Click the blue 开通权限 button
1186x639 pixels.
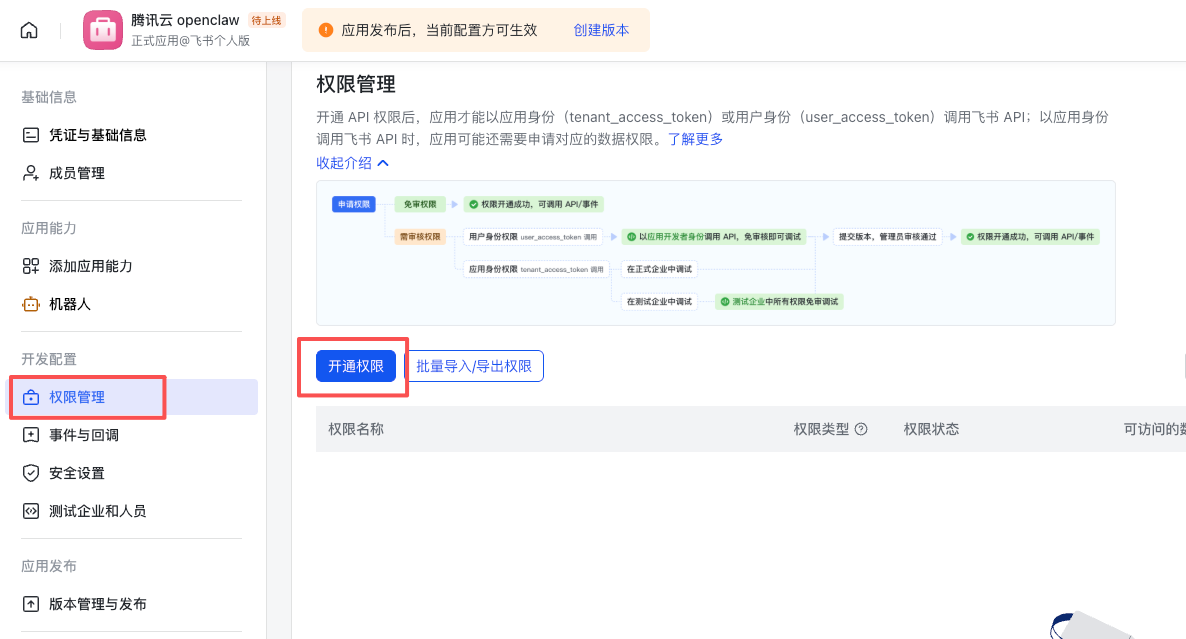click(356, 366)
